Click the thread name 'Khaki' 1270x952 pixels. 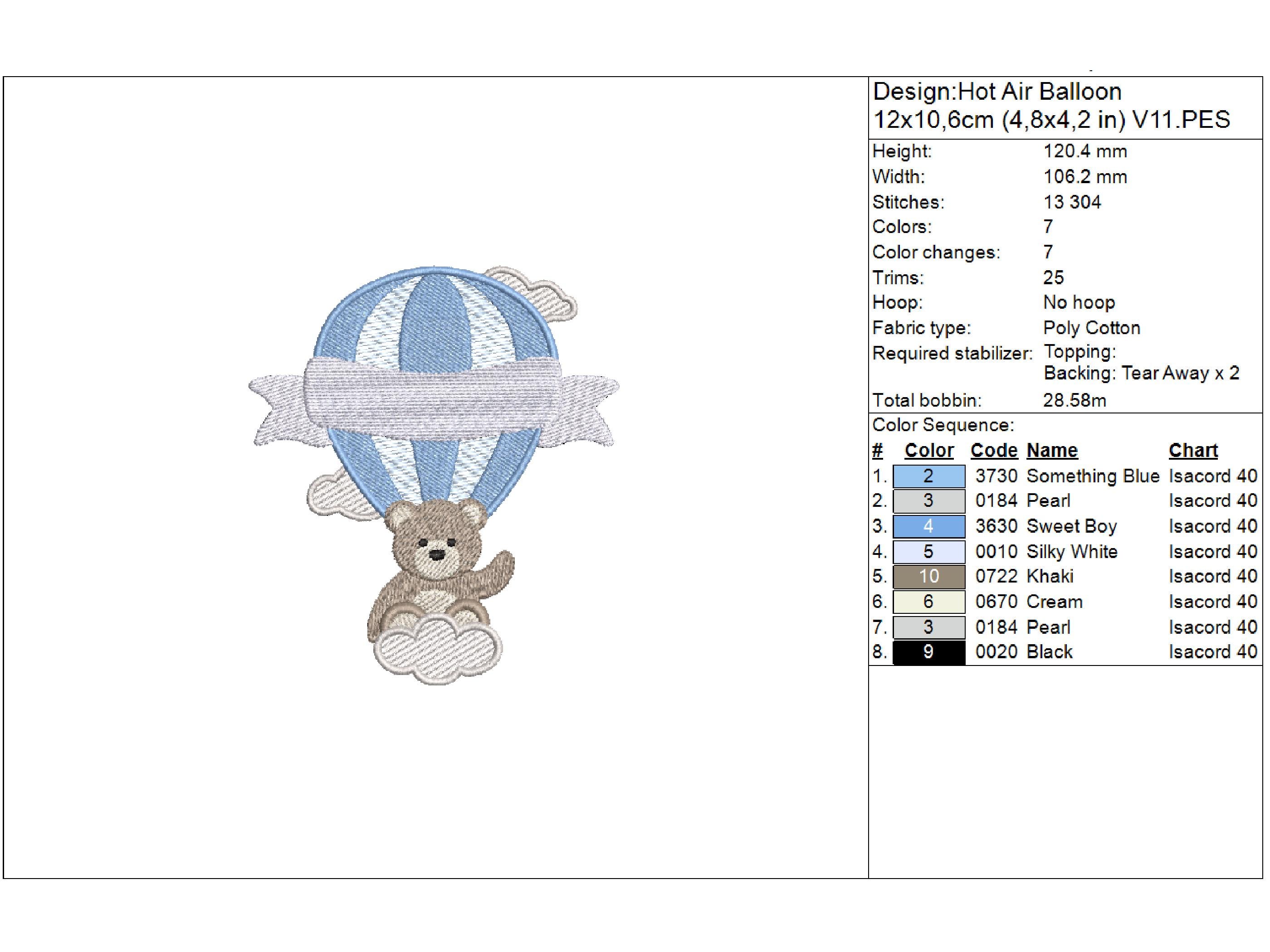1050,576
